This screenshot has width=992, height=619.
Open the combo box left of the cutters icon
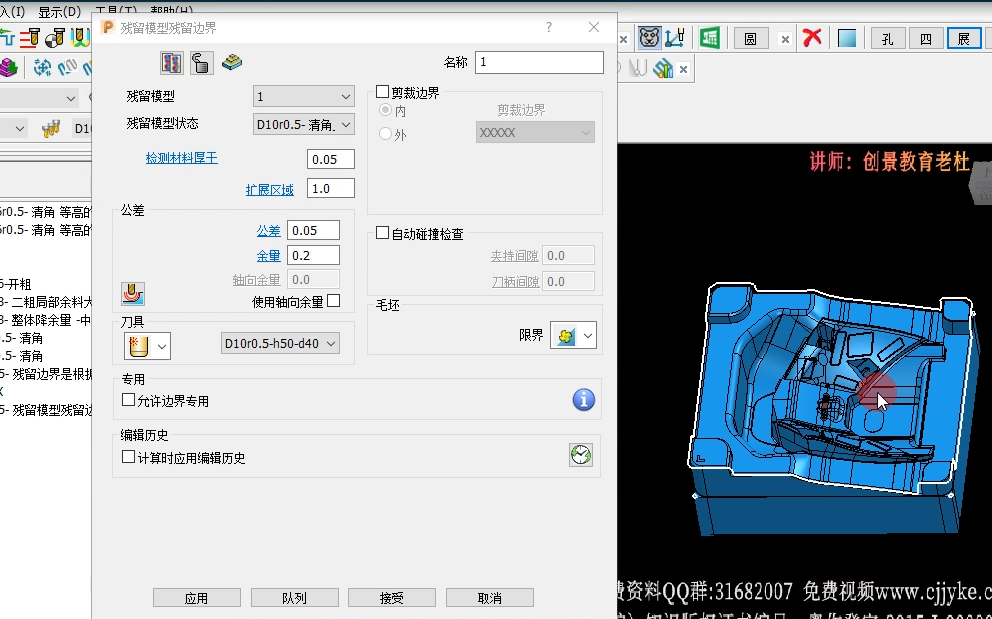pos(14,128)
